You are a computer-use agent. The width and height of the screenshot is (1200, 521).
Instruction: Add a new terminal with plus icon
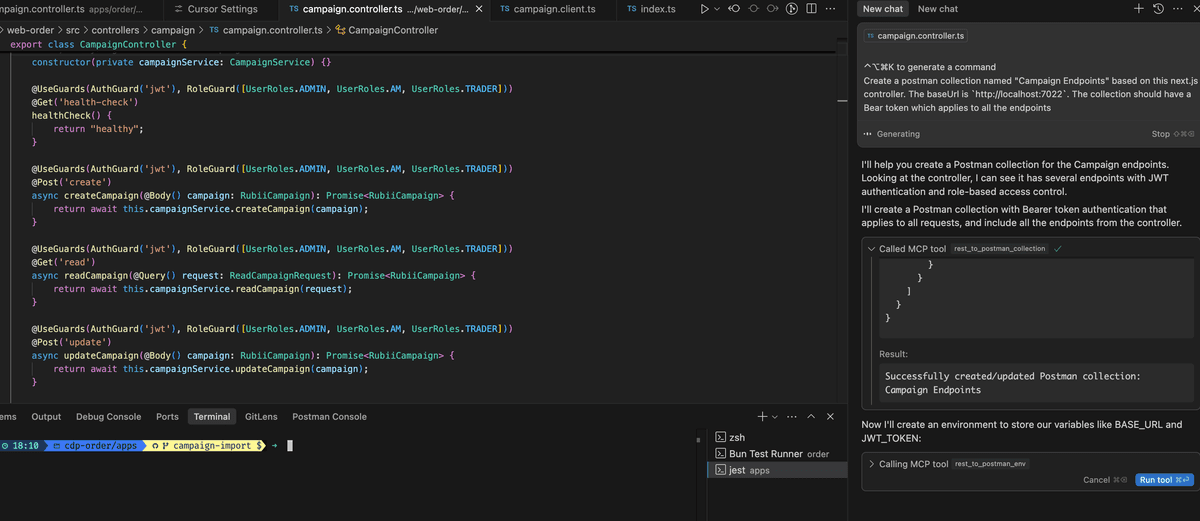(762, 416)
